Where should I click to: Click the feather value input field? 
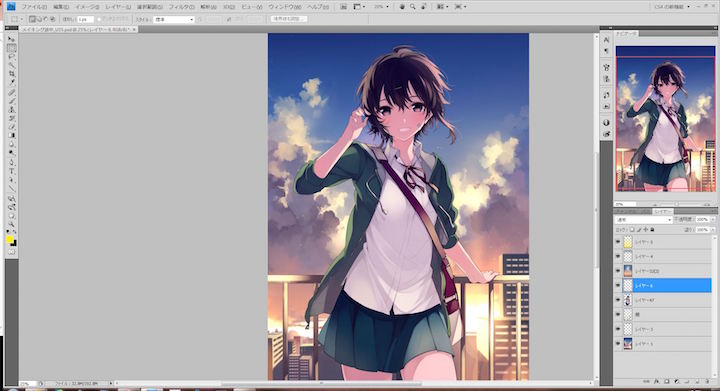(x=85, y=19)
